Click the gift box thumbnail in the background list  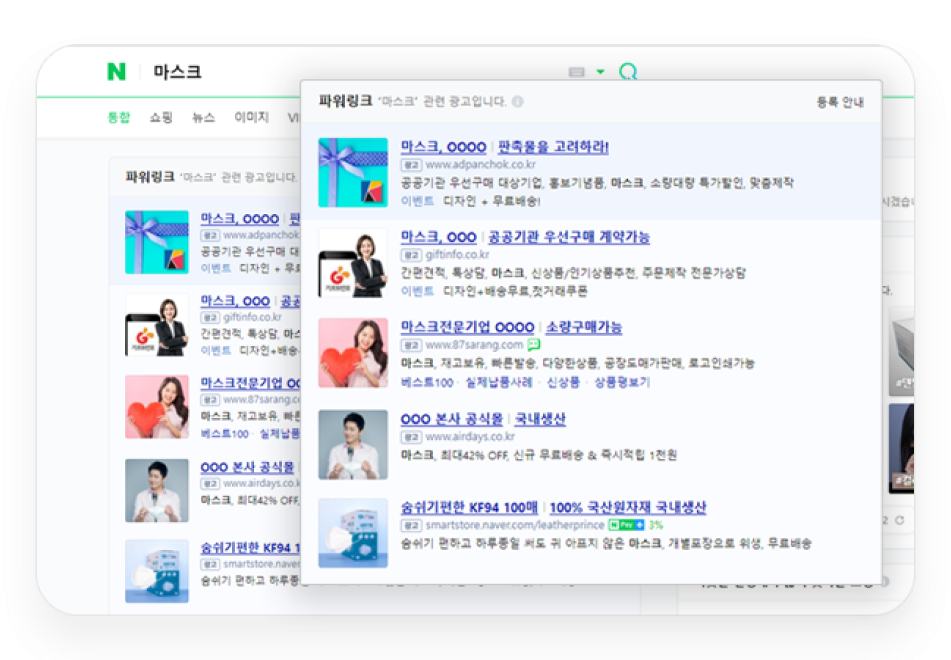click(156, 242)
